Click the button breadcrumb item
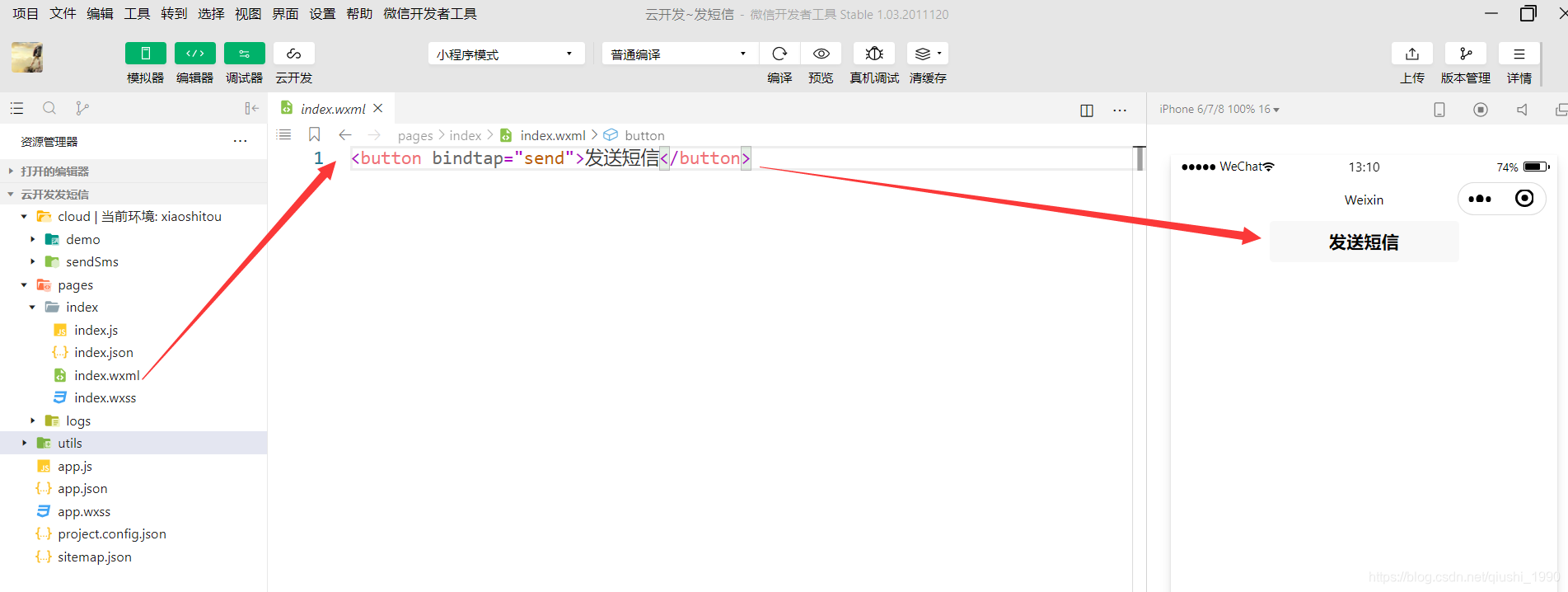Image resolution: width=1568 pixels, height=592 pixels. click(644, 135)
